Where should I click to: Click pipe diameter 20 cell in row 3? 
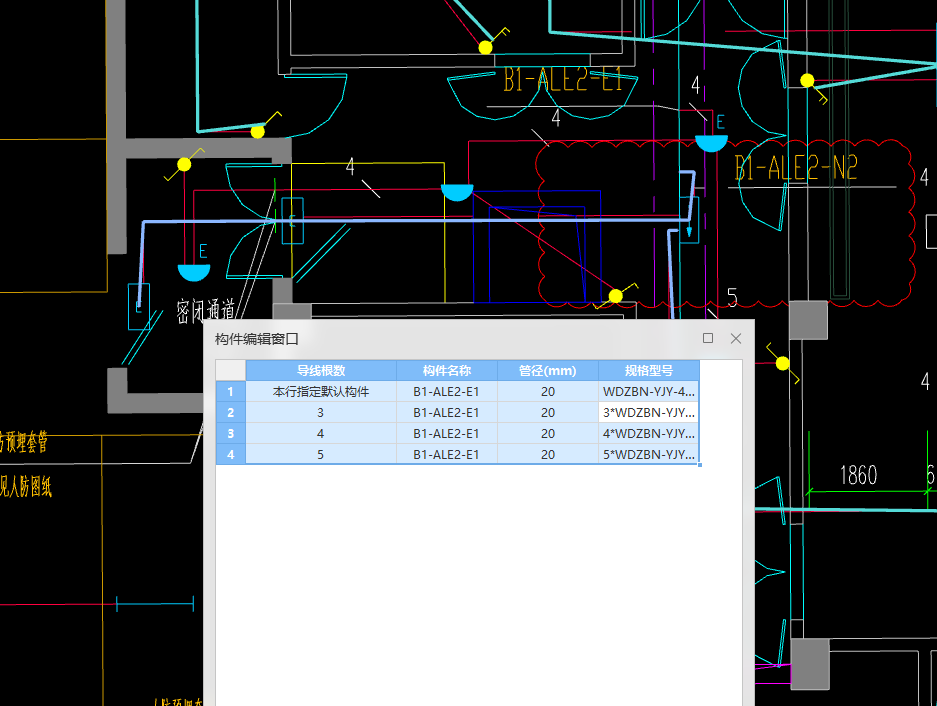[x=548, y=433]
